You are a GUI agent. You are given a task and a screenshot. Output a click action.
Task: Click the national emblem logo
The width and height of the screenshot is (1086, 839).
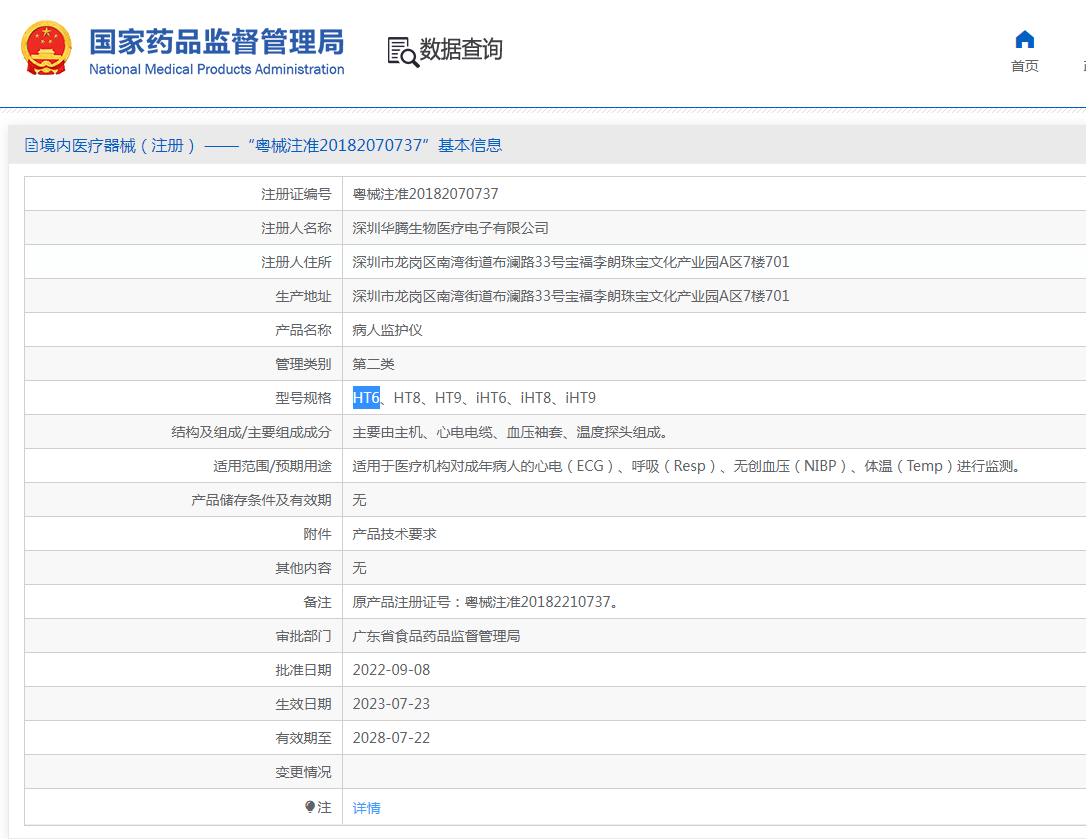click(46, 49)
